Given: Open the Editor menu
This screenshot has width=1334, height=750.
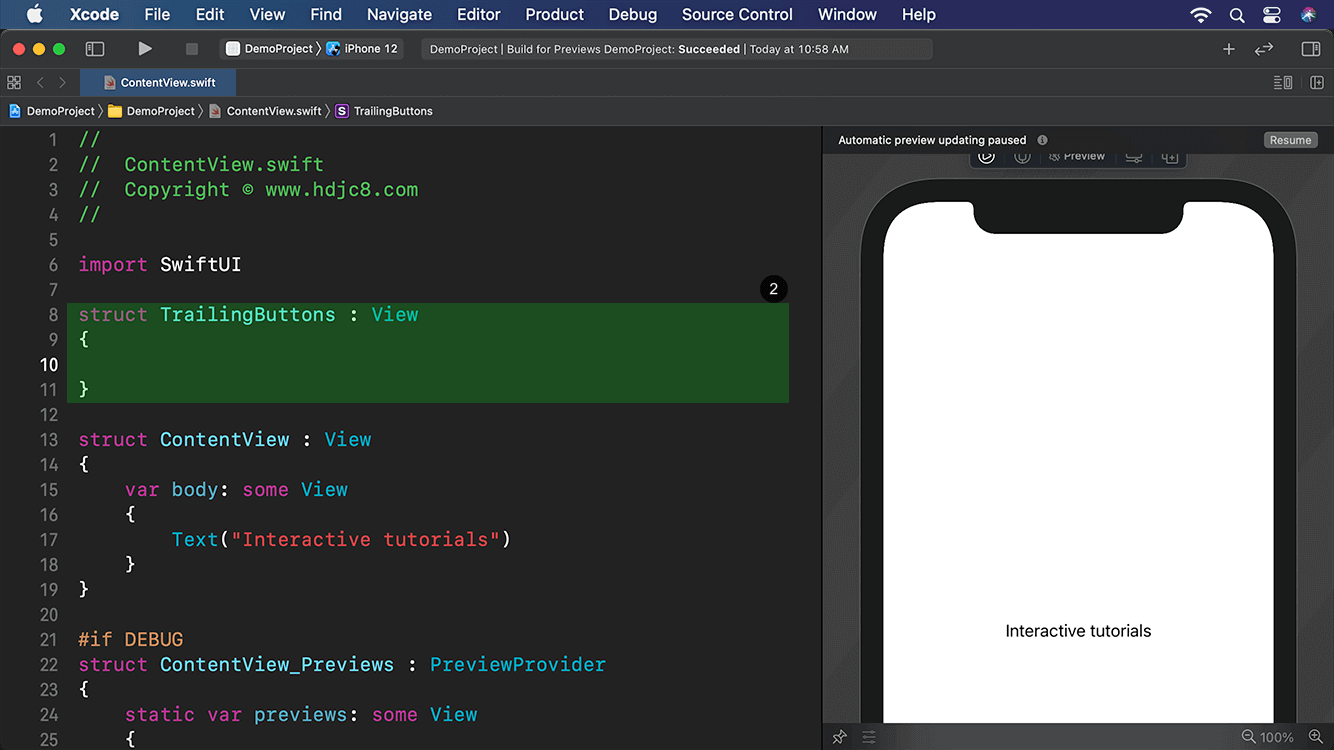Looking at the screenshot, I should 479,14.
